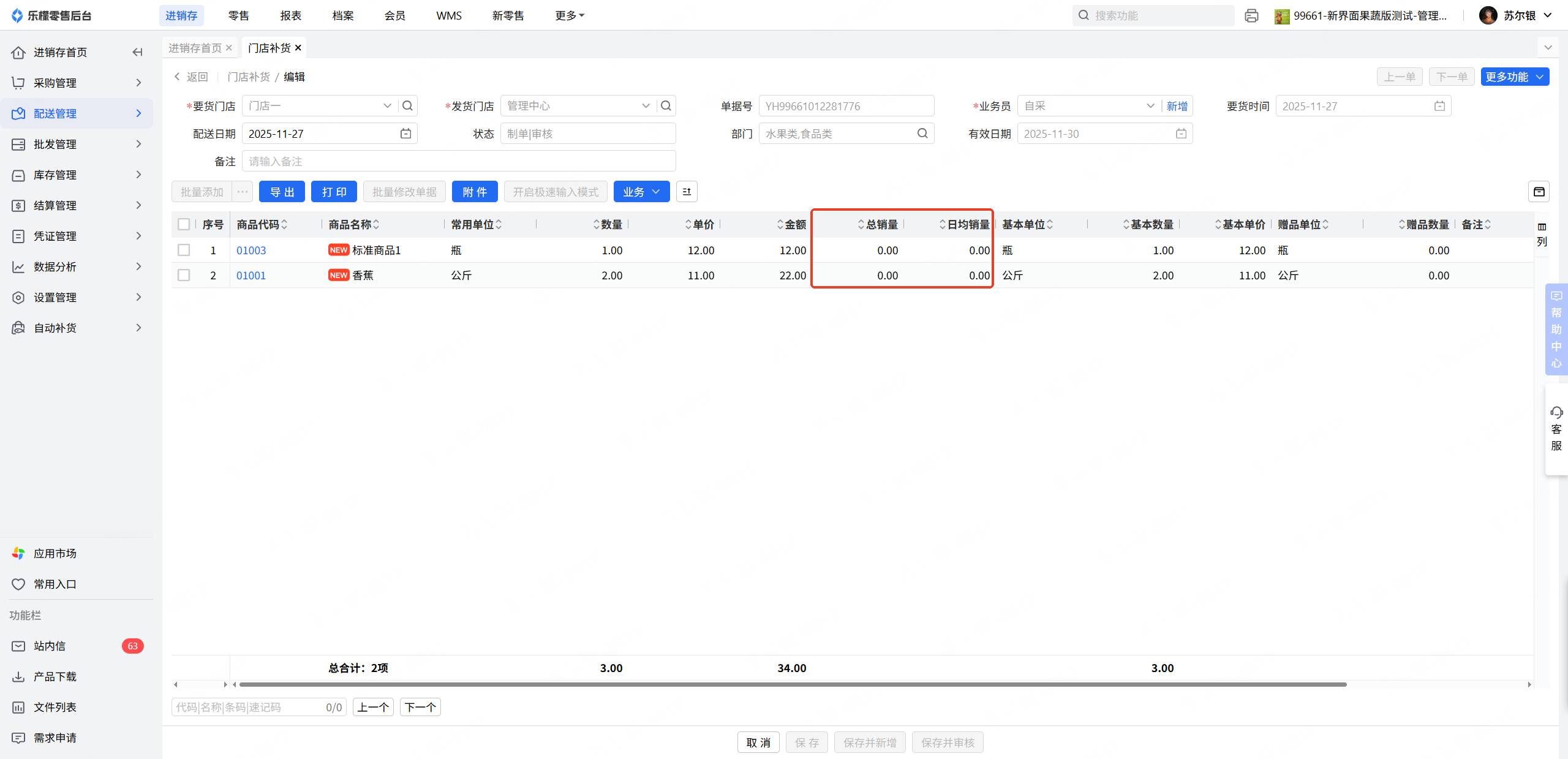
Task: Click the printer icon in top bar
Action: click(1251, 15)
